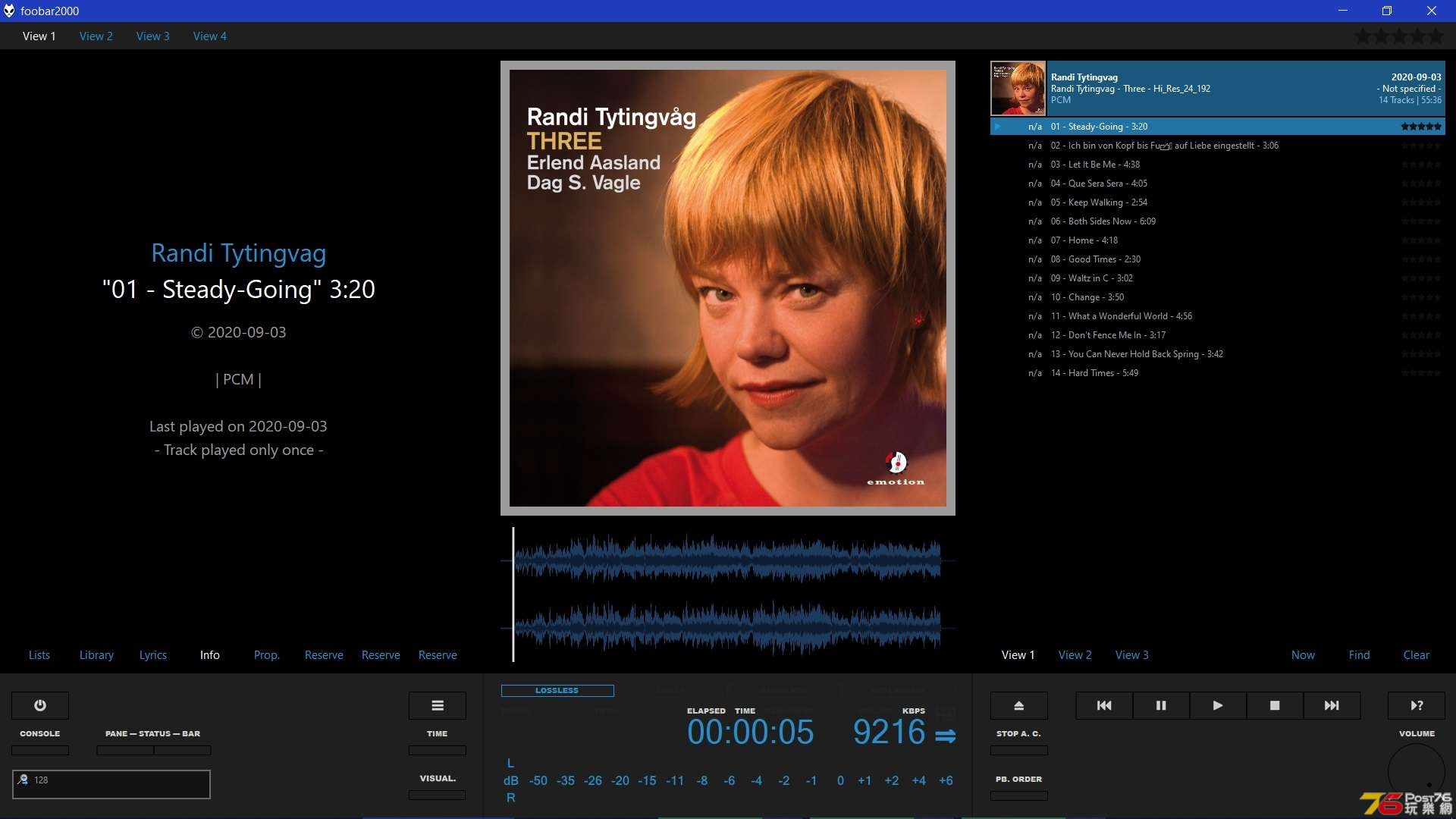This screenshot has width=1456, height=819.
Task: Click the third Reserve tab
Action: click(438, 654)
